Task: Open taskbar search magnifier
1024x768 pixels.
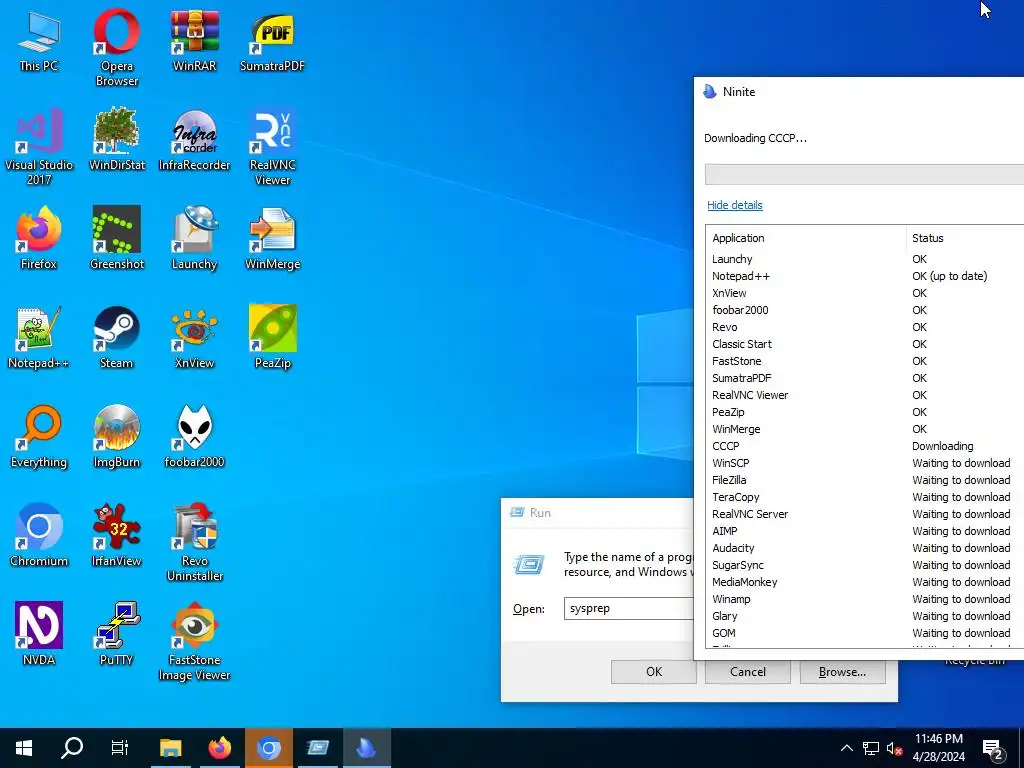Action: tap(72, 748)
